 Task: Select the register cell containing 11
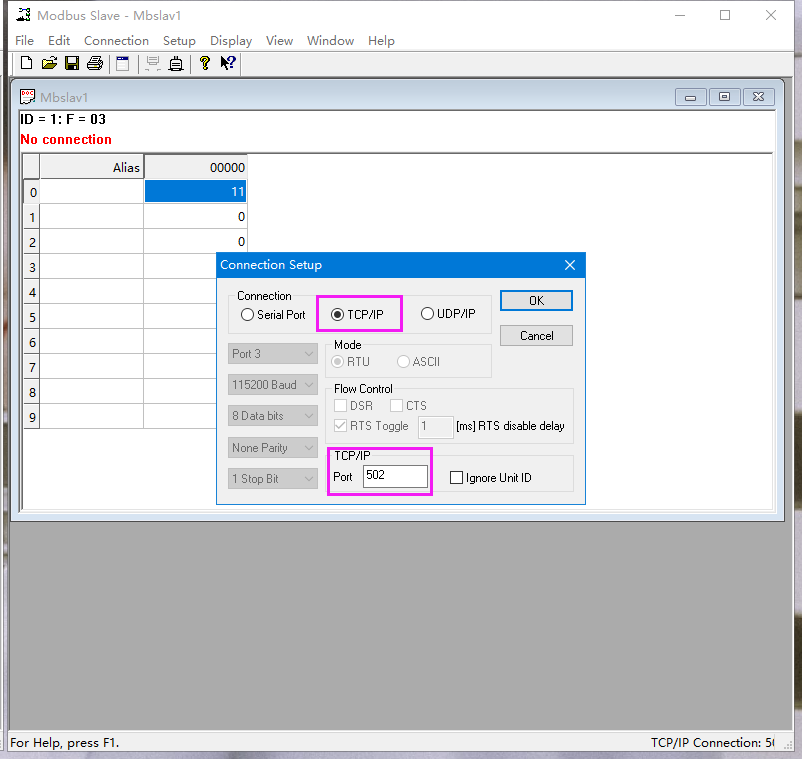[195, 191]
